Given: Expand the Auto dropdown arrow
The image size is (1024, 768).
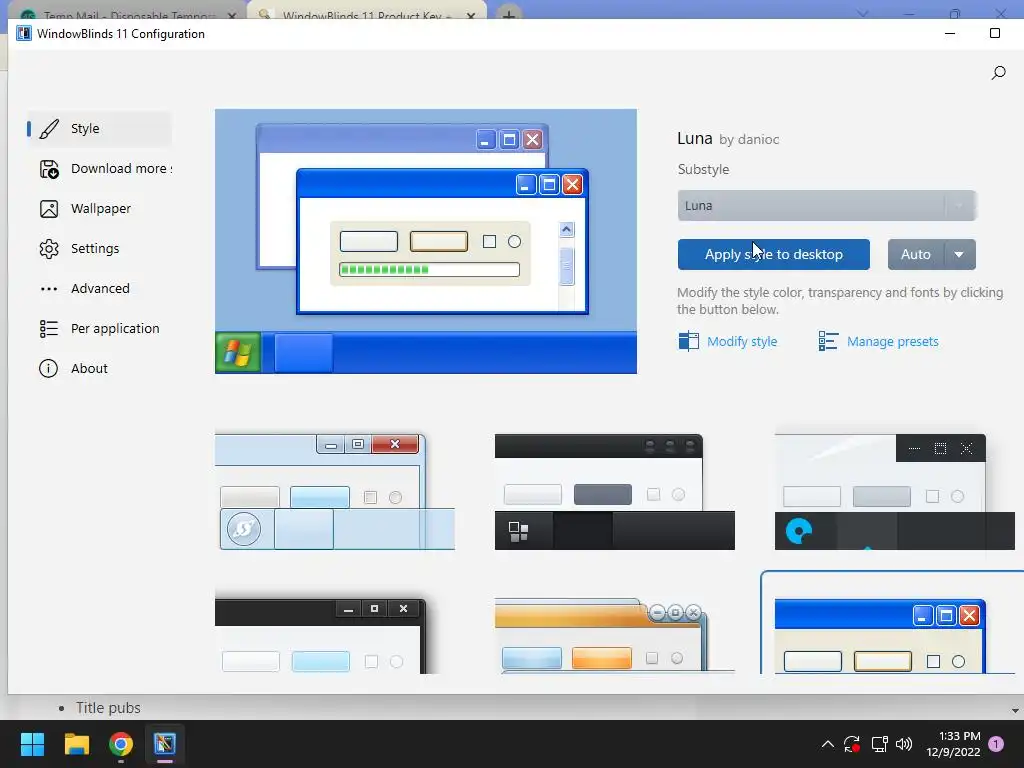Looking at the screenshot, I should [959, 254].
